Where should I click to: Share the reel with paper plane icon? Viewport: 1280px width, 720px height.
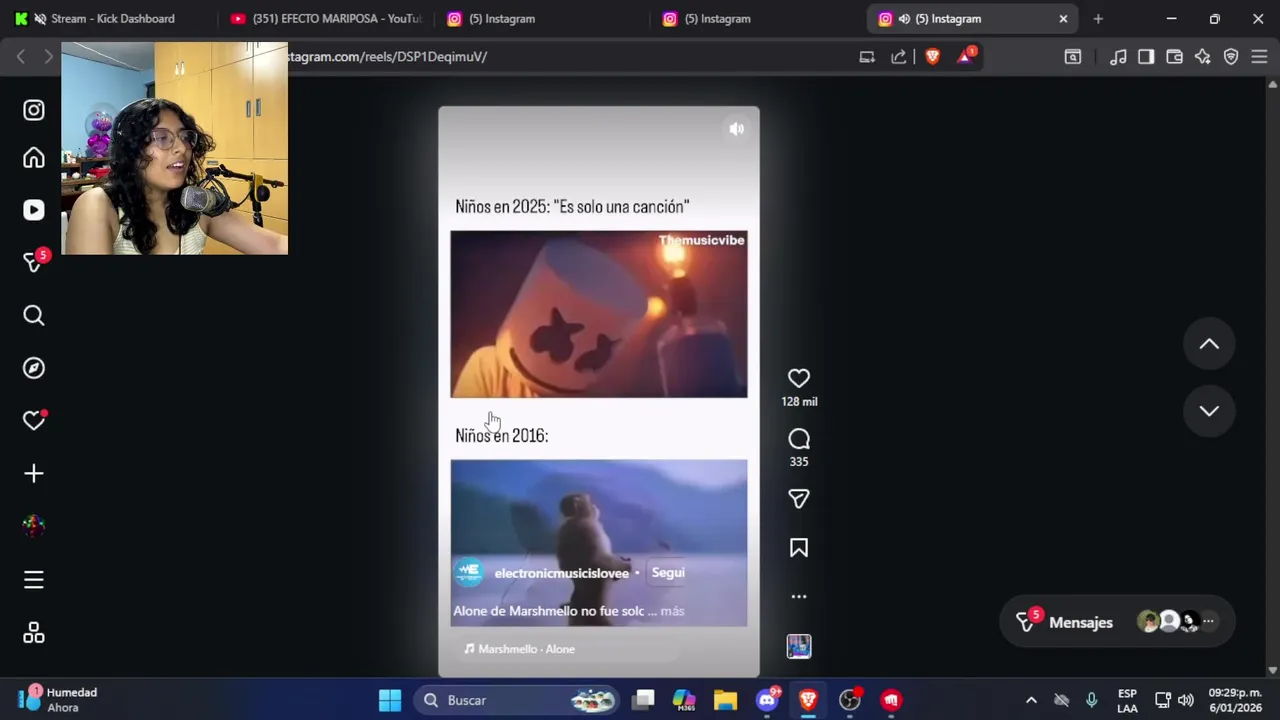tap(798, 499)
